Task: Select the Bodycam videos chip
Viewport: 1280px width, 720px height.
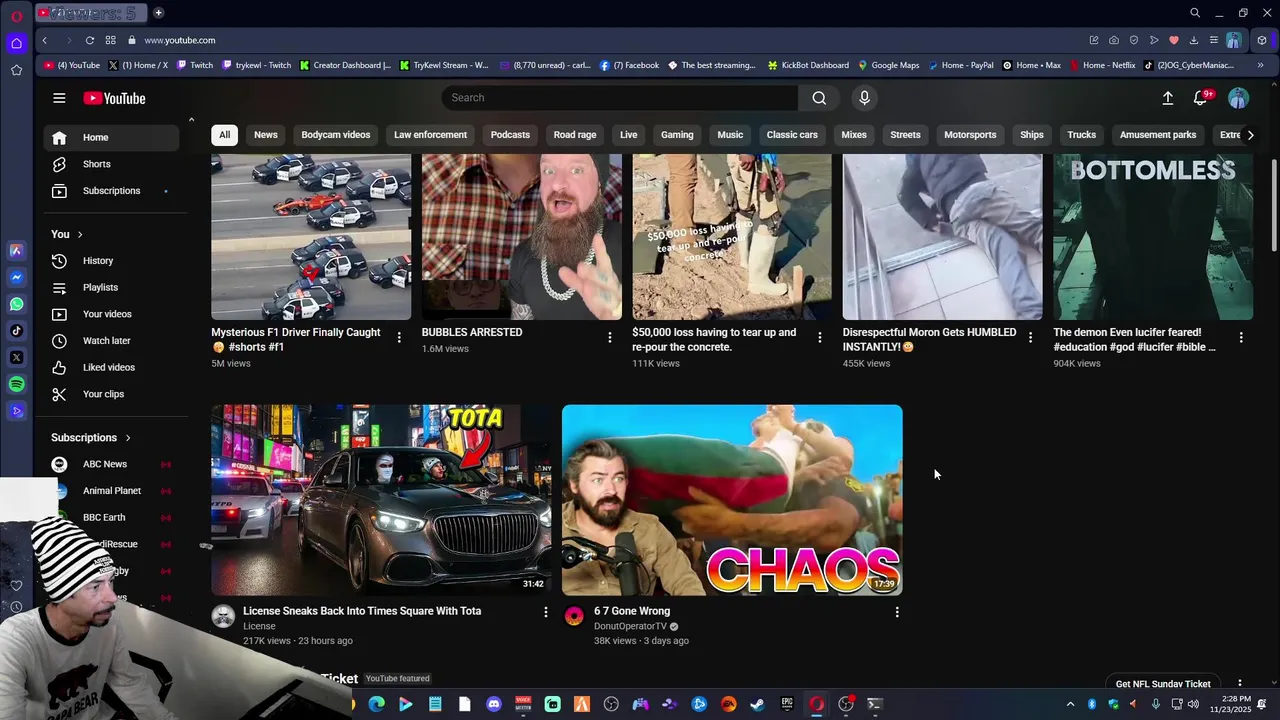Action: [336, 135]
